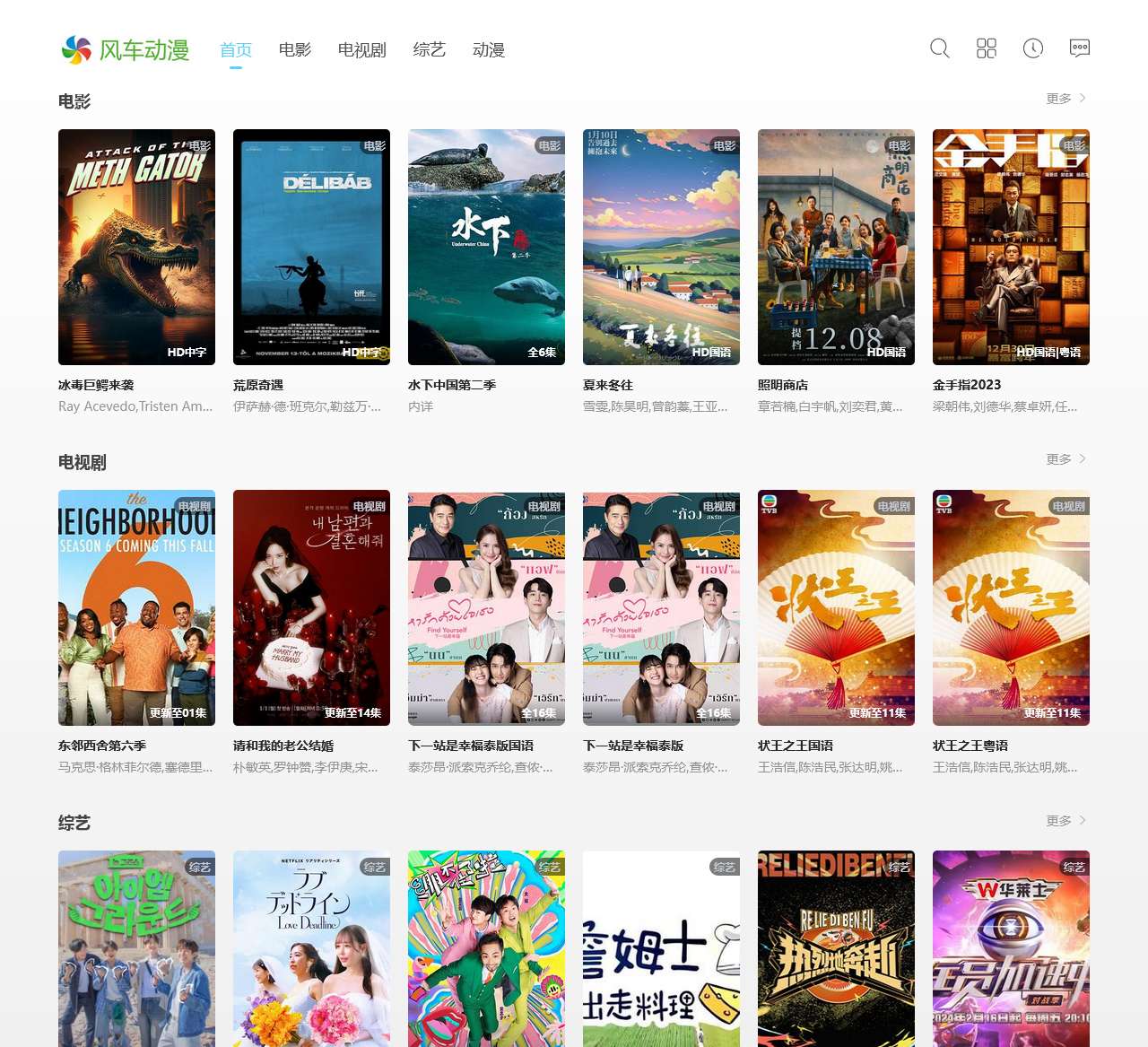Open the 夏来冬往 movie poster

pos(661,247)
